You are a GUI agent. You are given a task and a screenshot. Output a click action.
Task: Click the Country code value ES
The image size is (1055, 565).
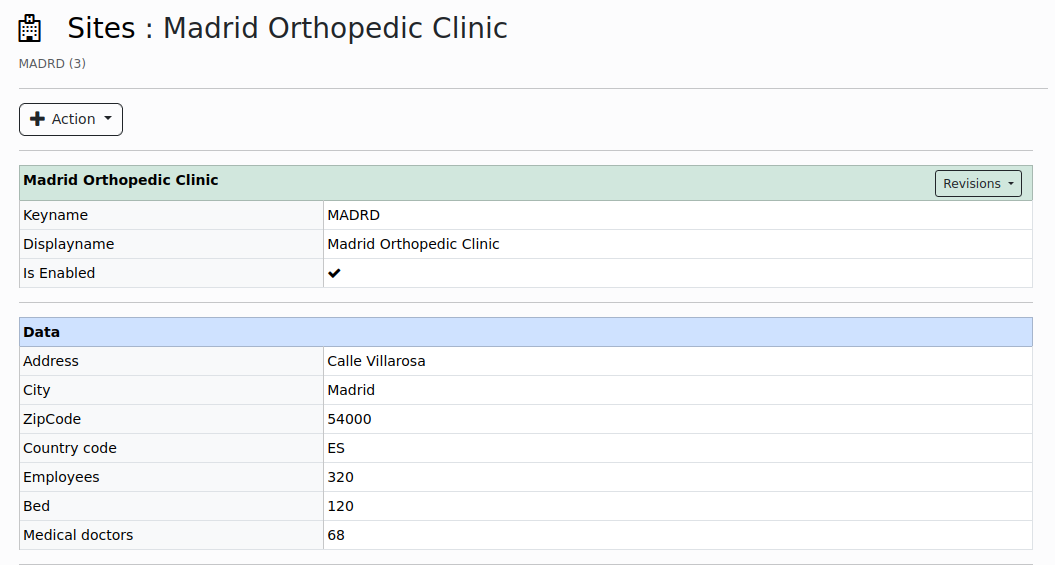(336, 448)
